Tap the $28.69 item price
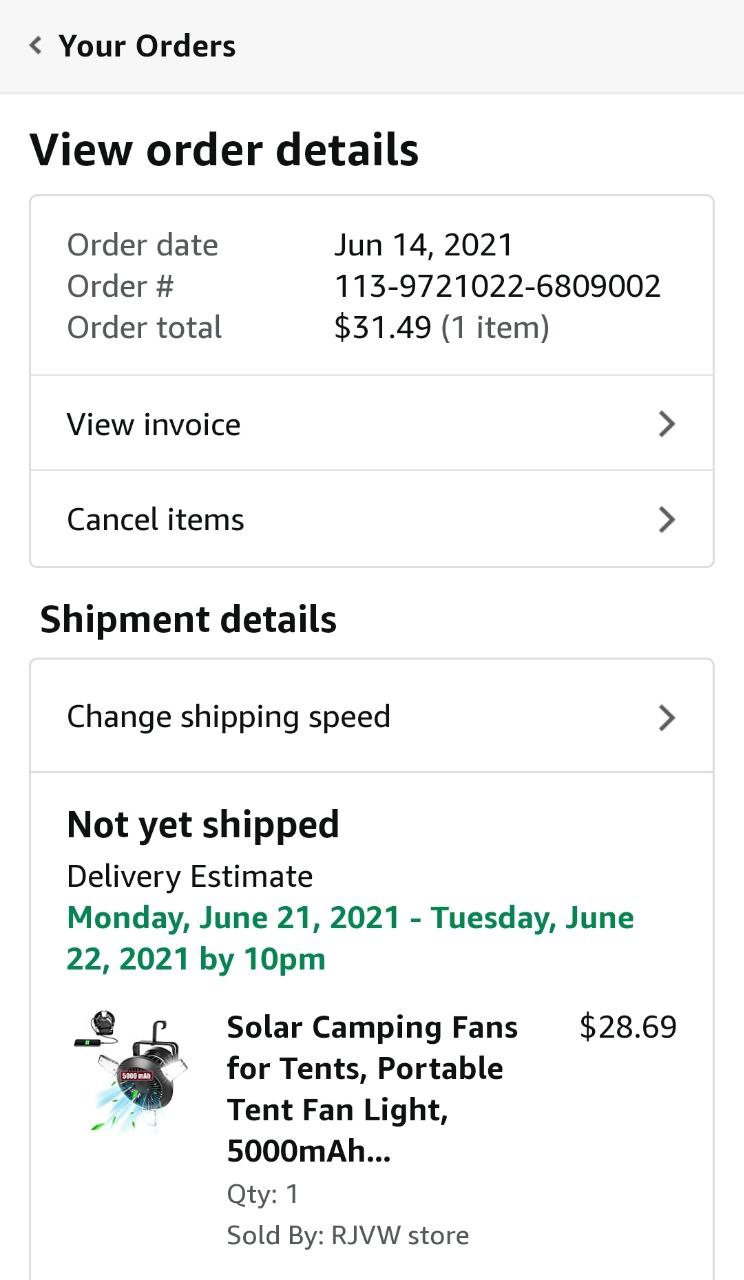744x1280 pixels. click(628, 1027)
